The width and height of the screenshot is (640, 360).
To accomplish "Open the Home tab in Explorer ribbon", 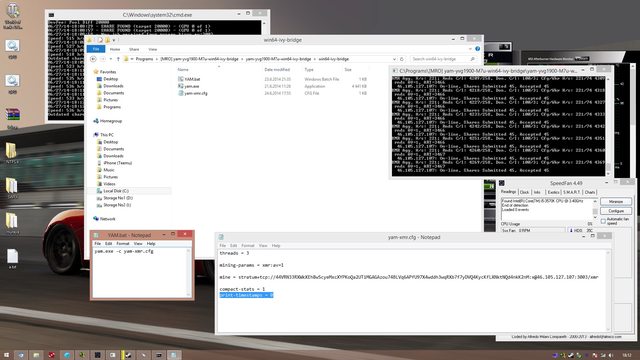I will click(x=115, y=49).
